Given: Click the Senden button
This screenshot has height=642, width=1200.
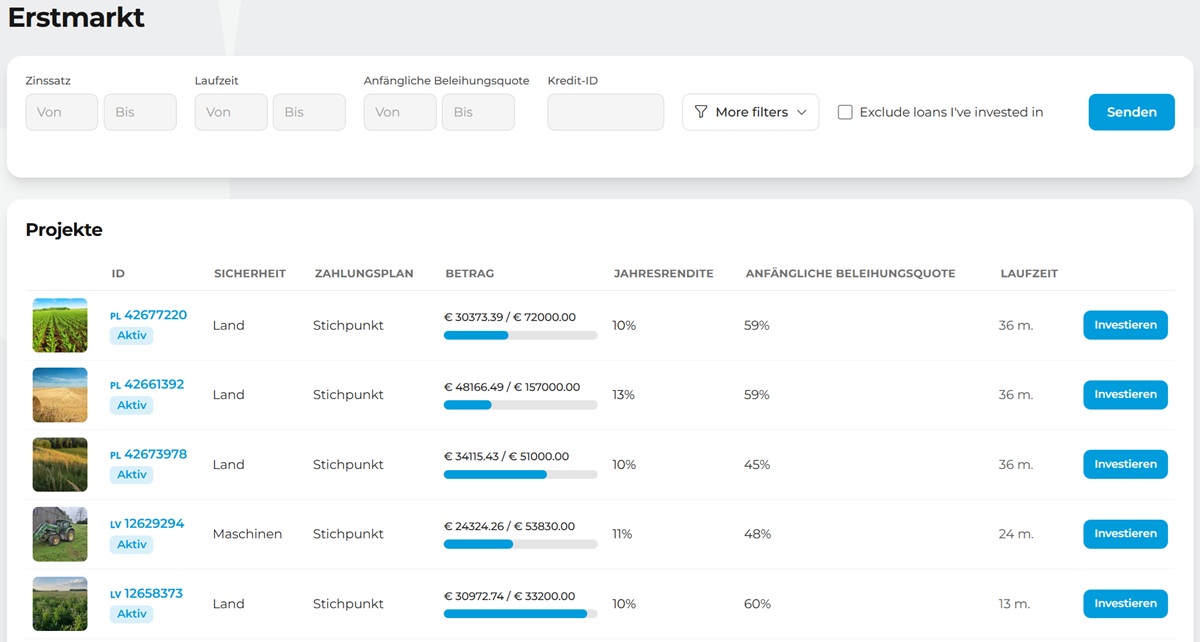Looking at the screenshot, I should coord(1132,112).
